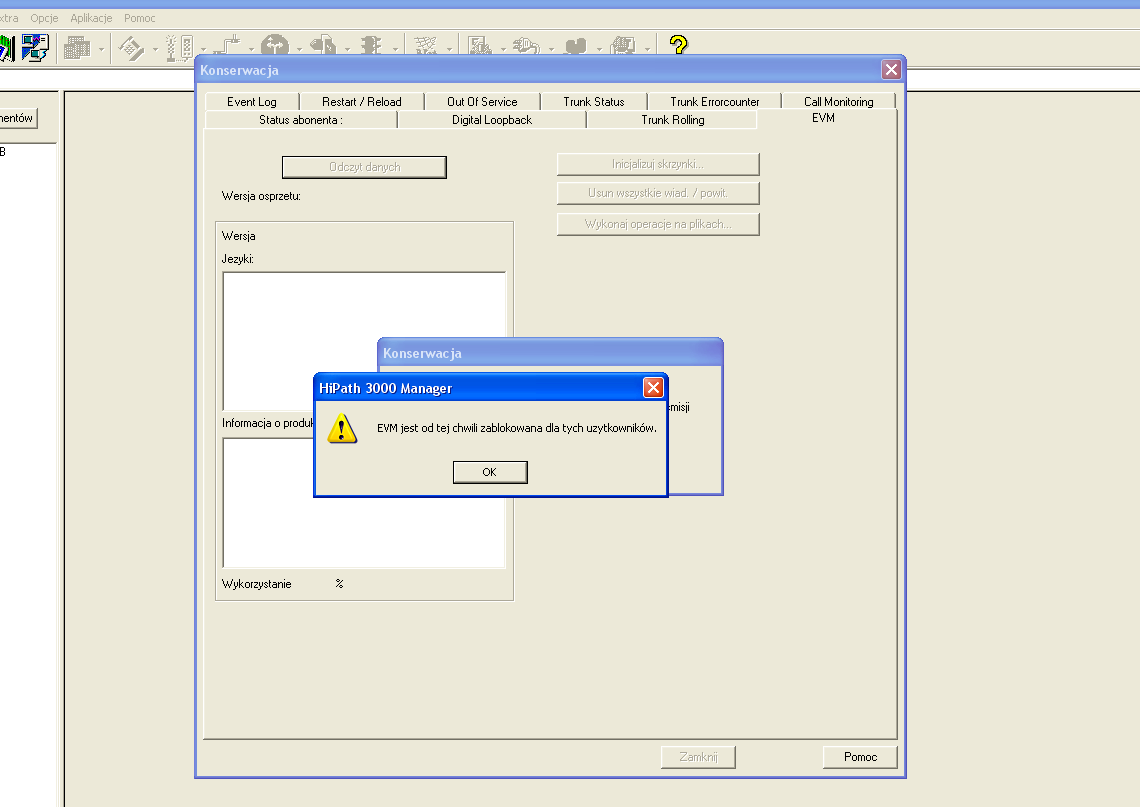The width and height of the screenshot is (1140, 807).
Task: Switch to the Status abonenta tab
Action: [x=301, y=120]
